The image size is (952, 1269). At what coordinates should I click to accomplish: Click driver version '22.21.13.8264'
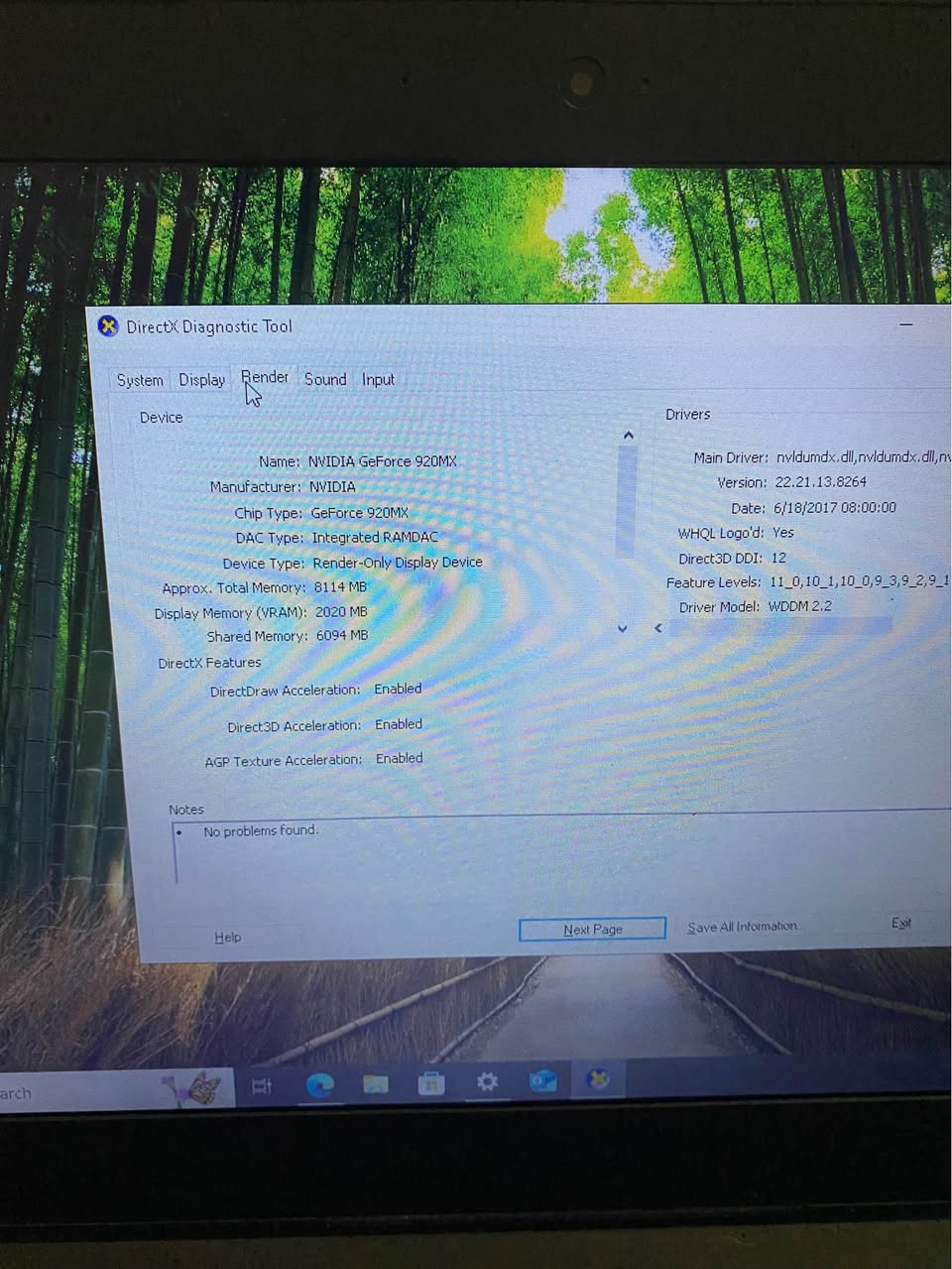pos(821,482)
